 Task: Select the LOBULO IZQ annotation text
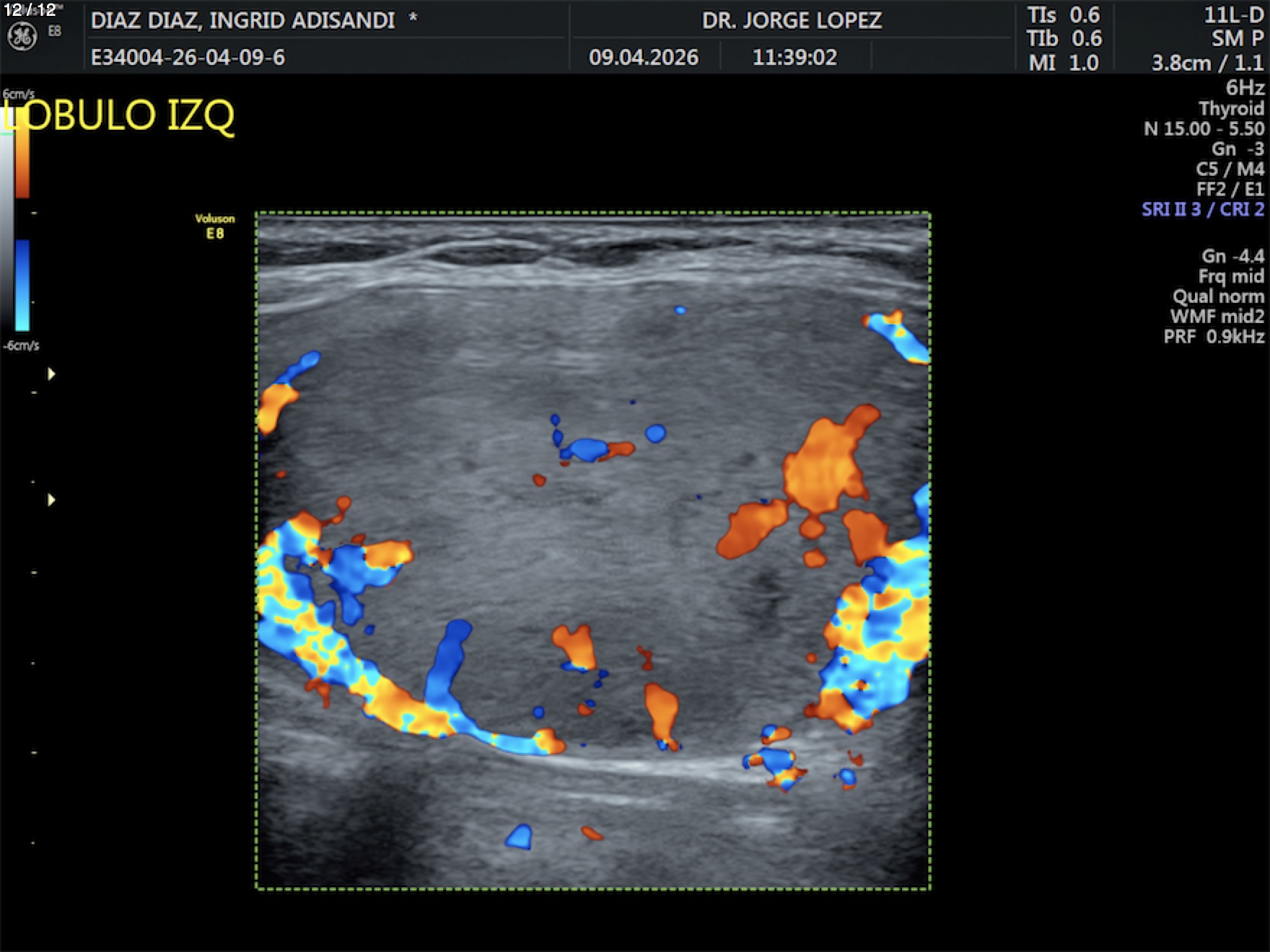120,115
